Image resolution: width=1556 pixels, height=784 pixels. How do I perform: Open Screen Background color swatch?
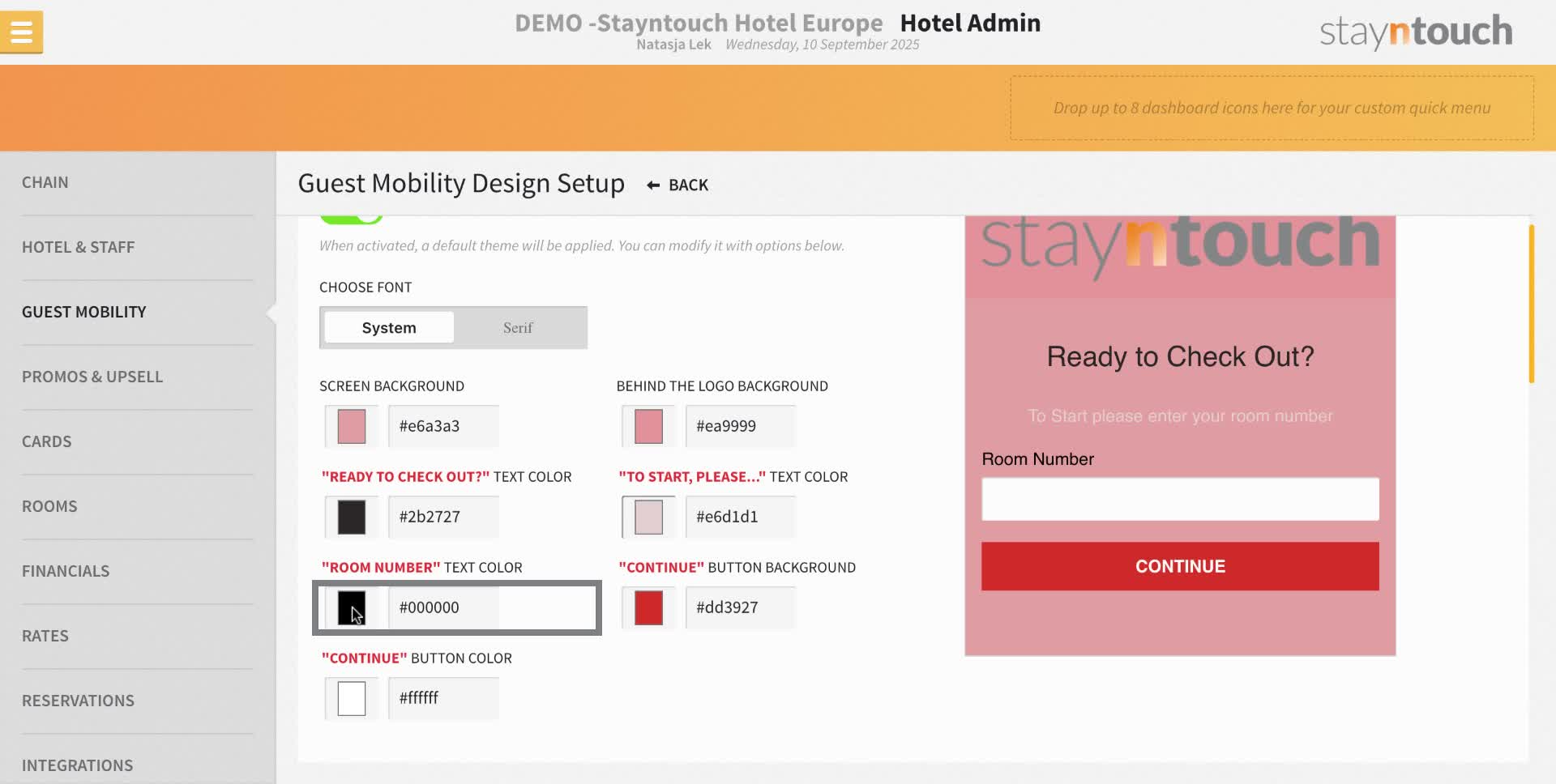coord(352,426)
